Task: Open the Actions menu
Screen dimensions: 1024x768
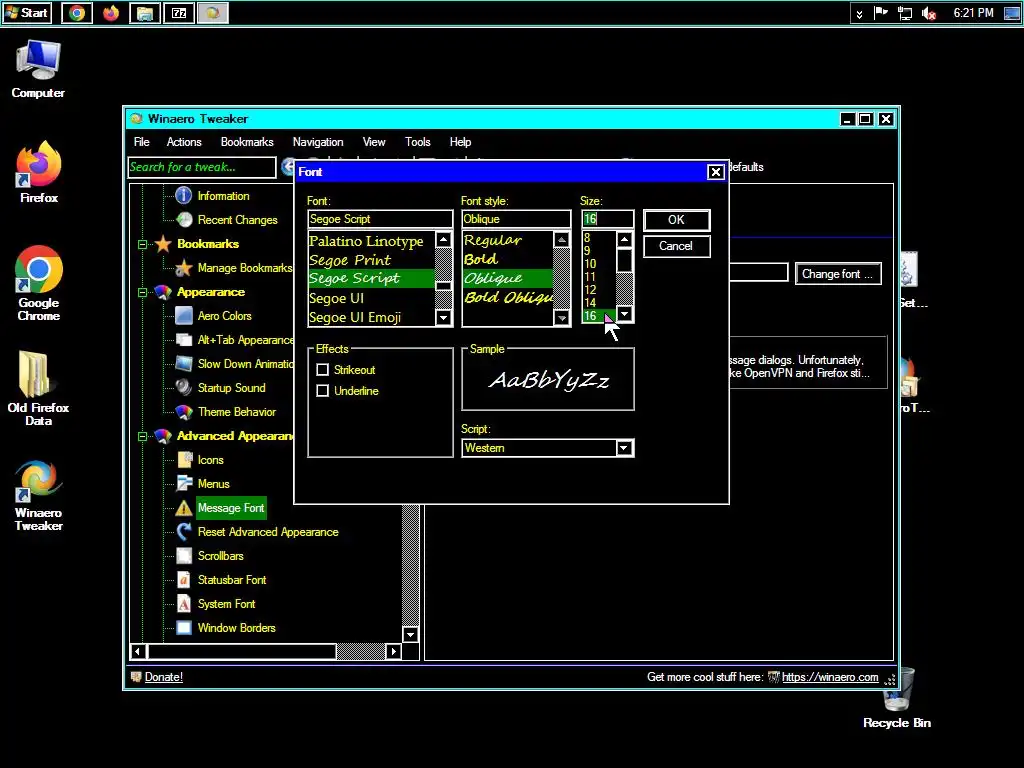Action: (x=184, y=142)
